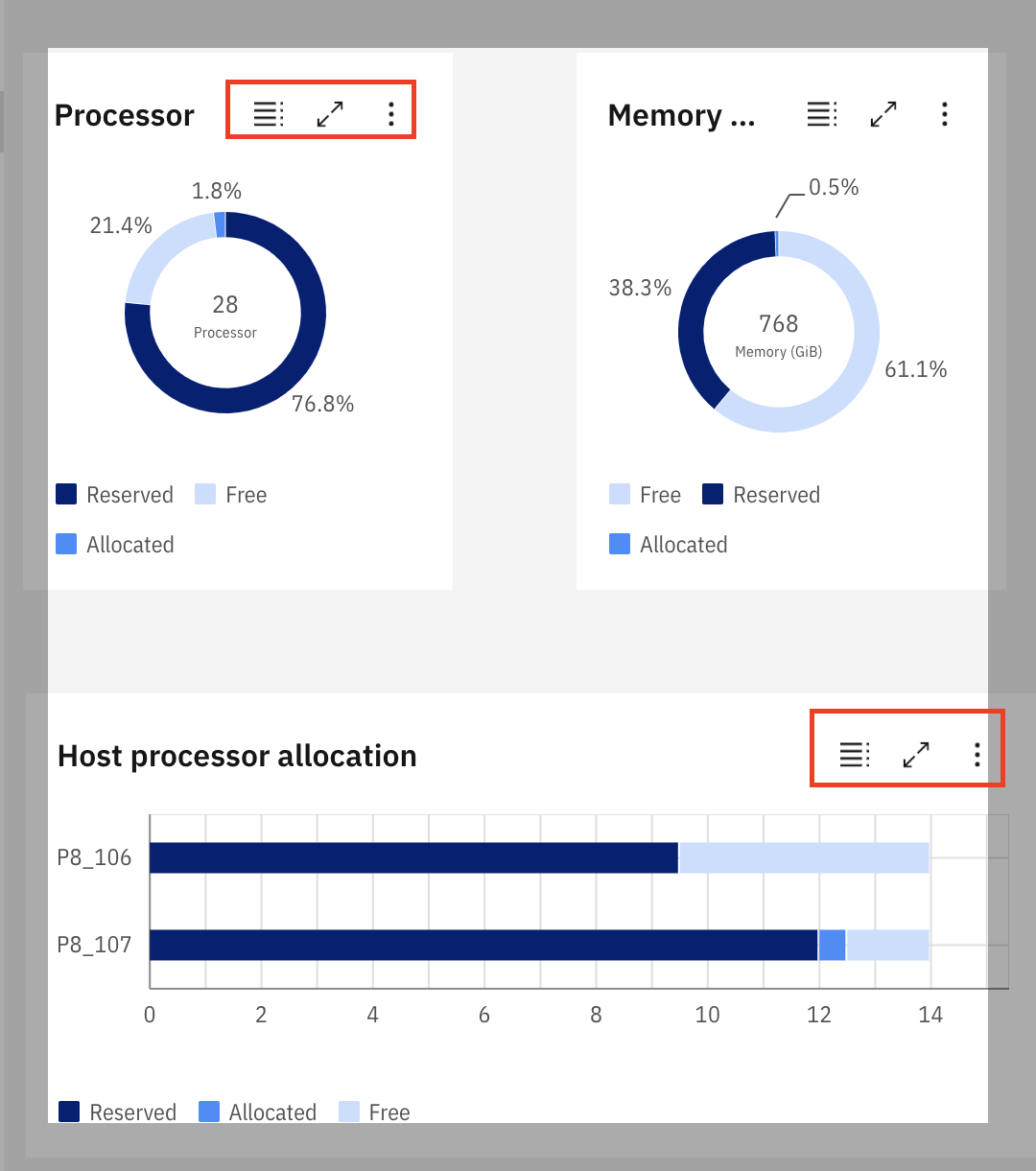The height and width of the screenshot is (1171, 1036).
Task: Click the Host processor allocation title
Action: coord(237,755)
